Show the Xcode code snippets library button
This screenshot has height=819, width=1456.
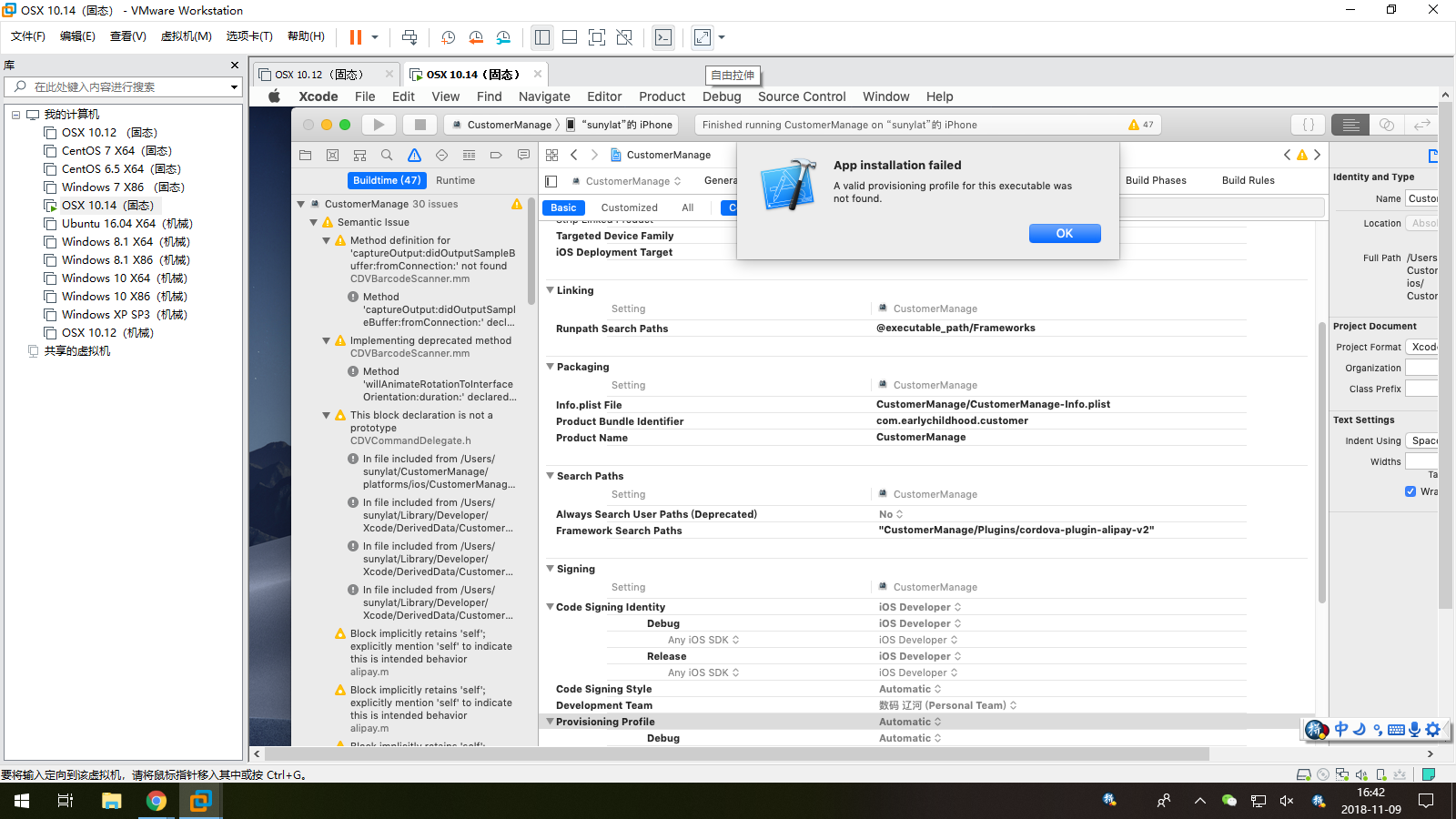pos(1309,125)
